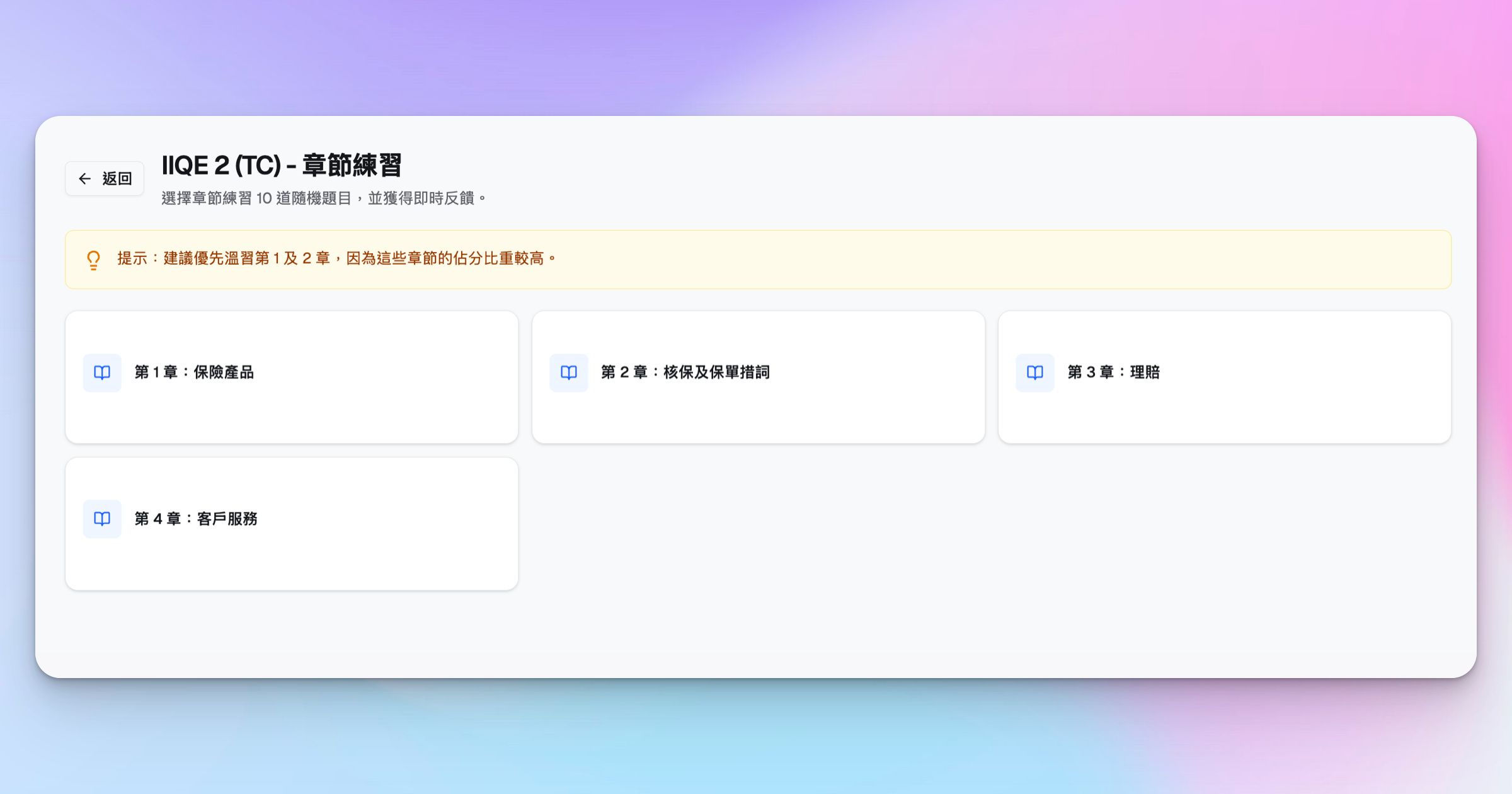Click the book icon for 第 1 章
This screenshot has height=794, width=1512.
pos(102,372)
